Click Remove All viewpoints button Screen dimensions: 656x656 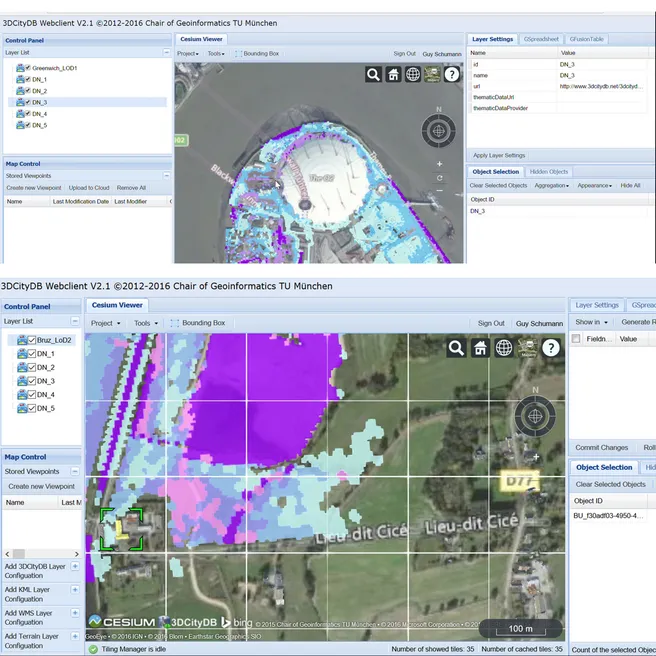131,188
